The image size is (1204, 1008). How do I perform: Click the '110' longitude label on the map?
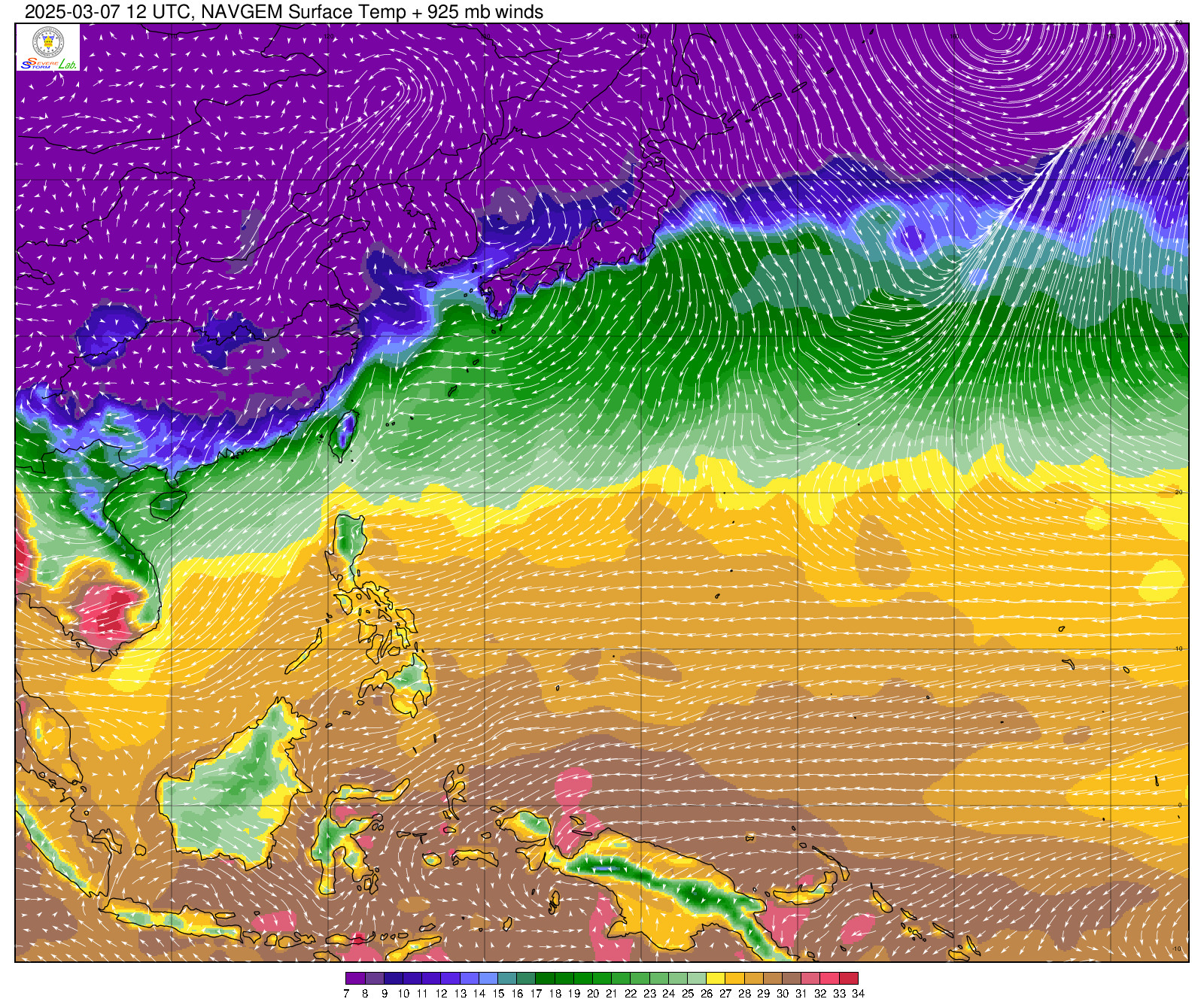coord(172,35)
